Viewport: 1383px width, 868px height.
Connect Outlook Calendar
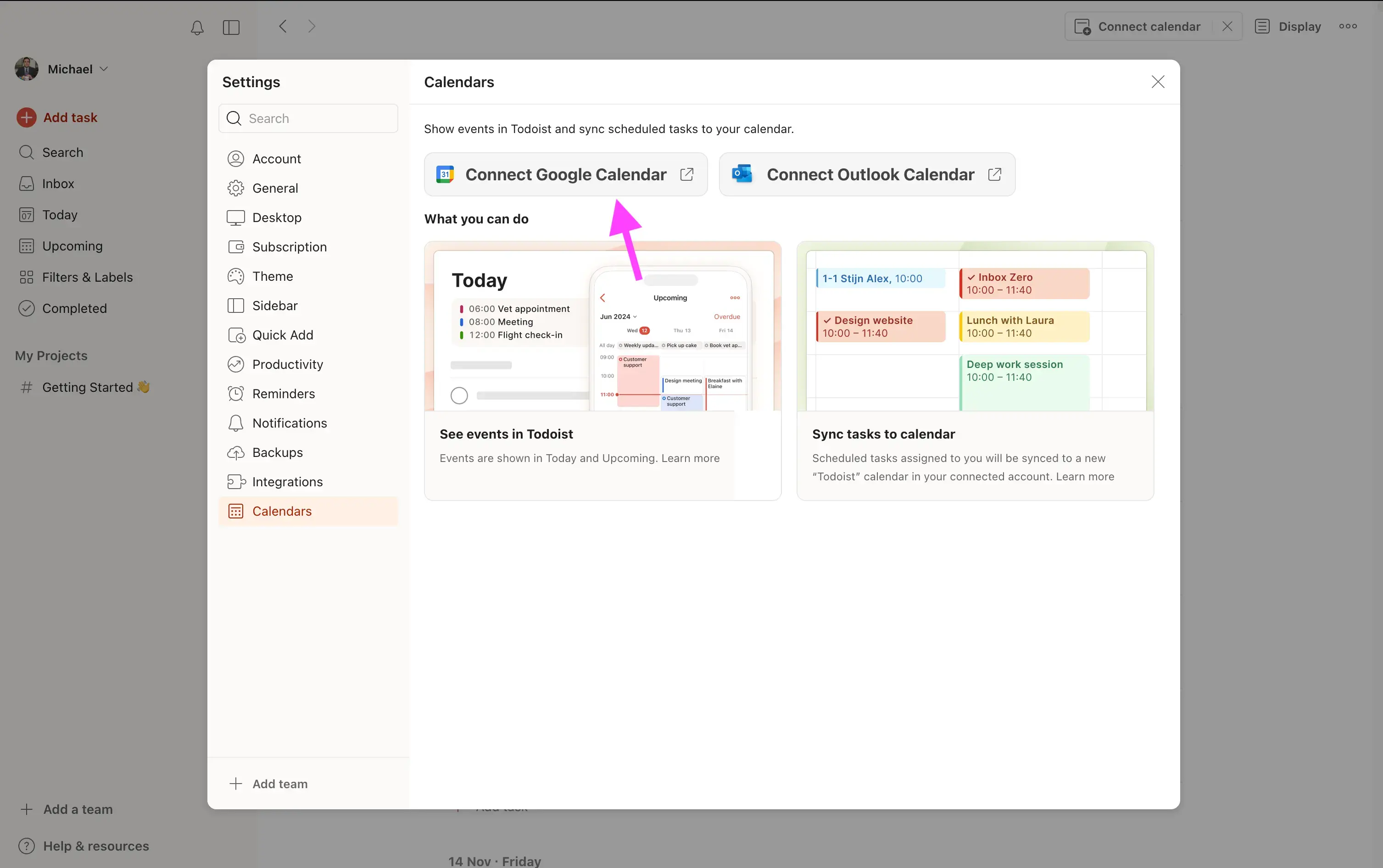pyautogui.click(x=866, y=174)
